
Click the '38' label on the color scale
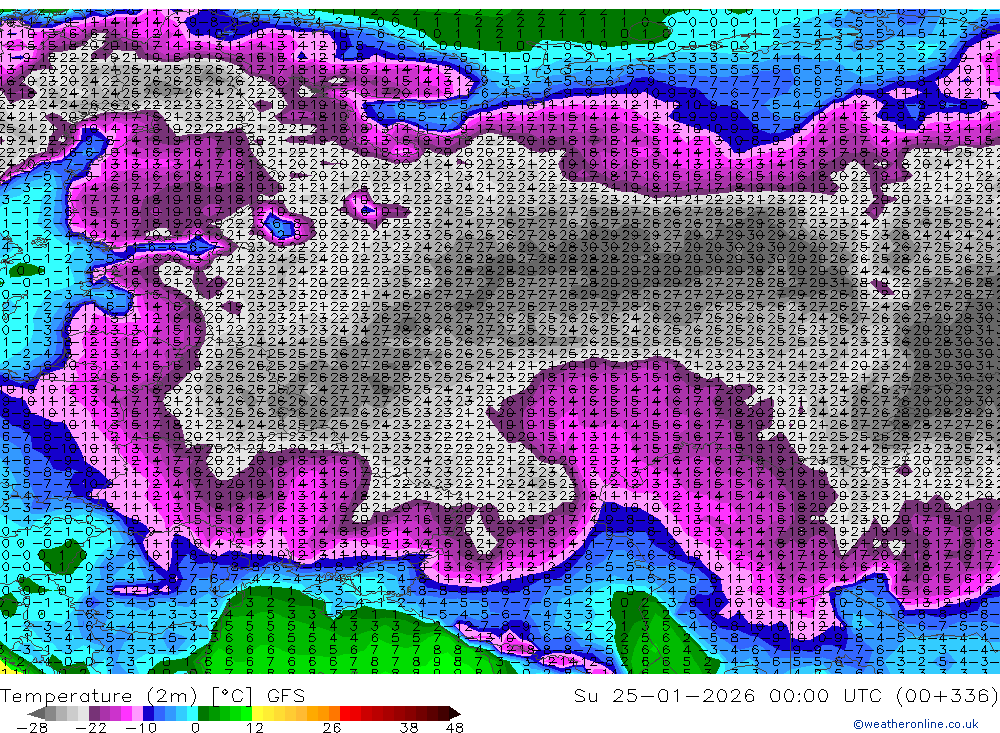tap(409, 727)
